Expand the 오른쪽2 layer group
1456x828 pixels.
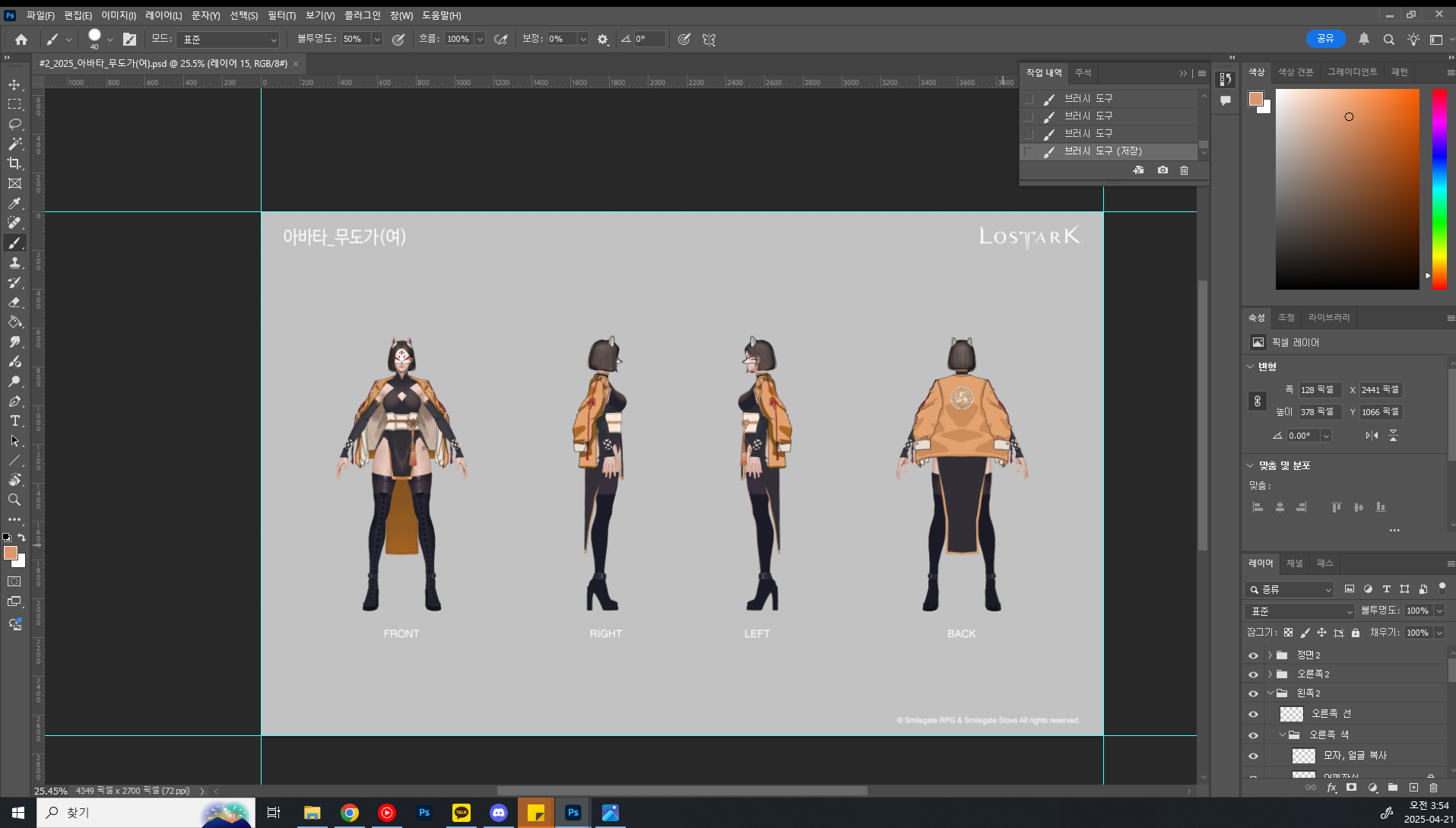point(1270,674)
